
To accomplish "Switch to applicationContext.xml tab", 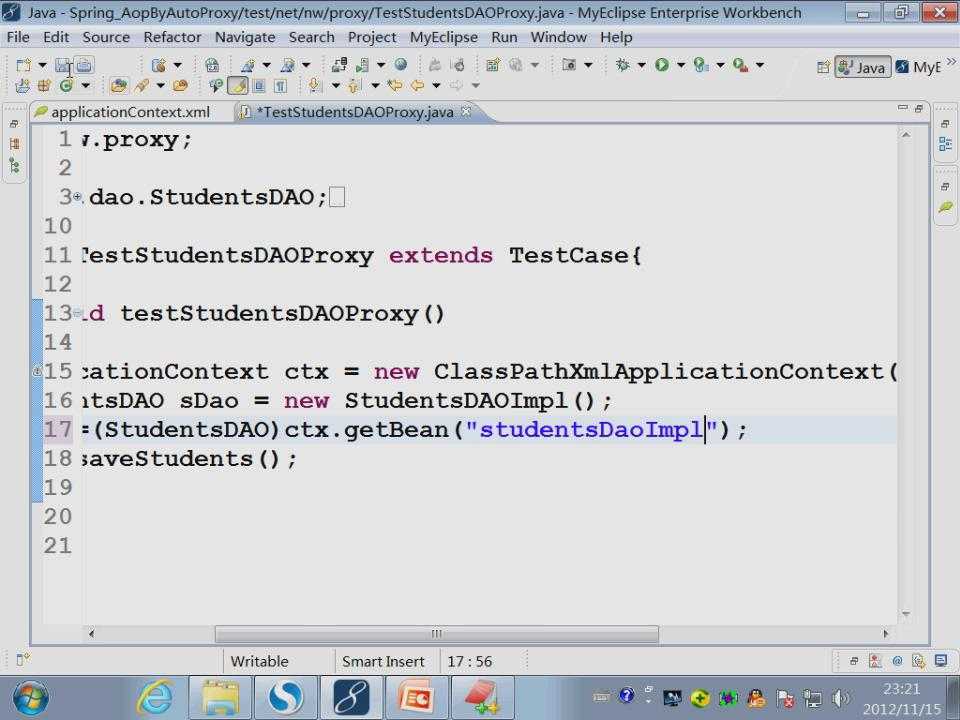I will click(x=130, y=112).
